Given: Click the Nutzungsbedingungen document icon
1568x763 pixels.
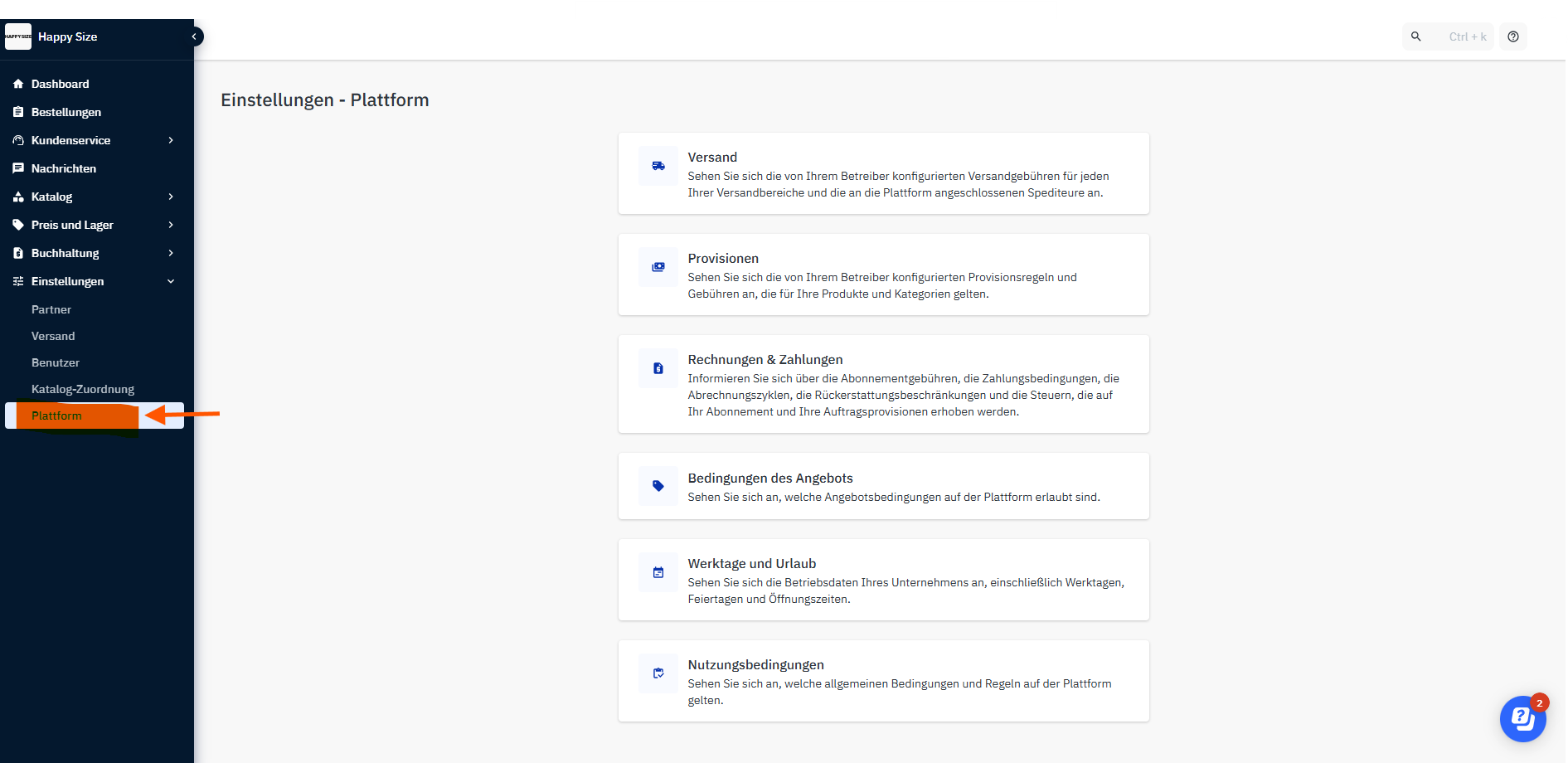Looking at the screenshot, I should click(x=658, y=673).
